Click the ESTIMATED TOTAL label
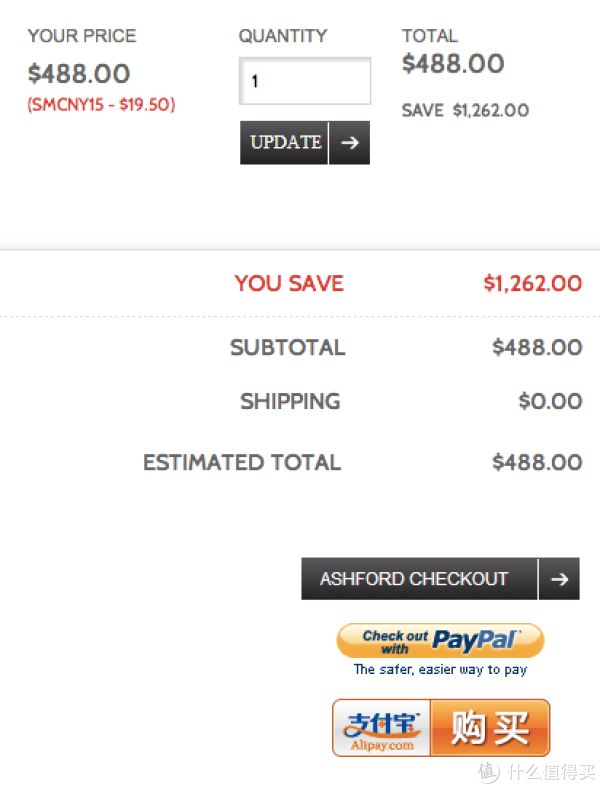 (242, 462)
